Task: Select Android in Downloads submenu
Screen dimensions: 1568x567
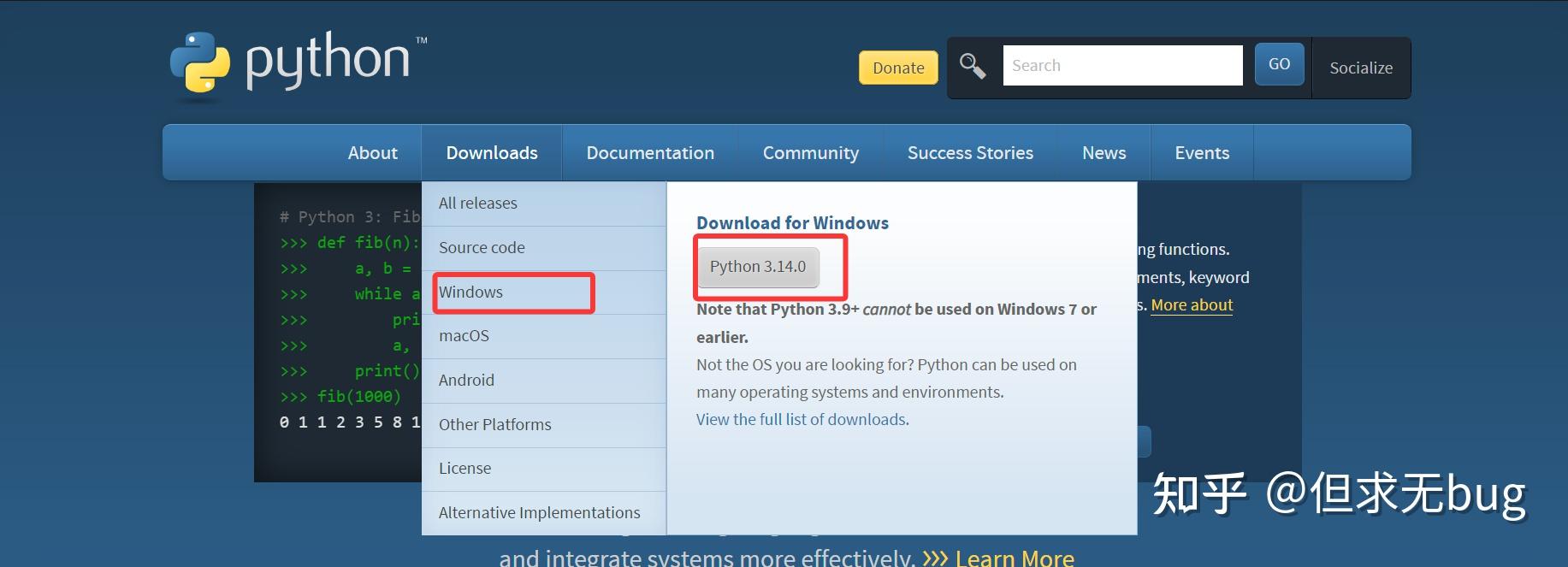Action: pos(544,381)
